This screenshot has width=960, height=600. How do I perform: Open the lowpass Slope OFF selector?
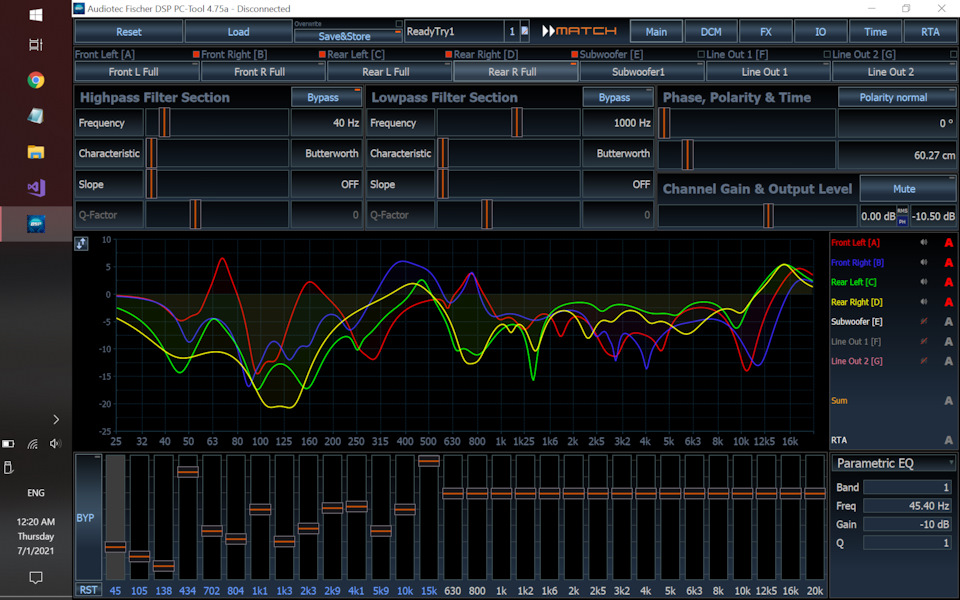point(616,185)
